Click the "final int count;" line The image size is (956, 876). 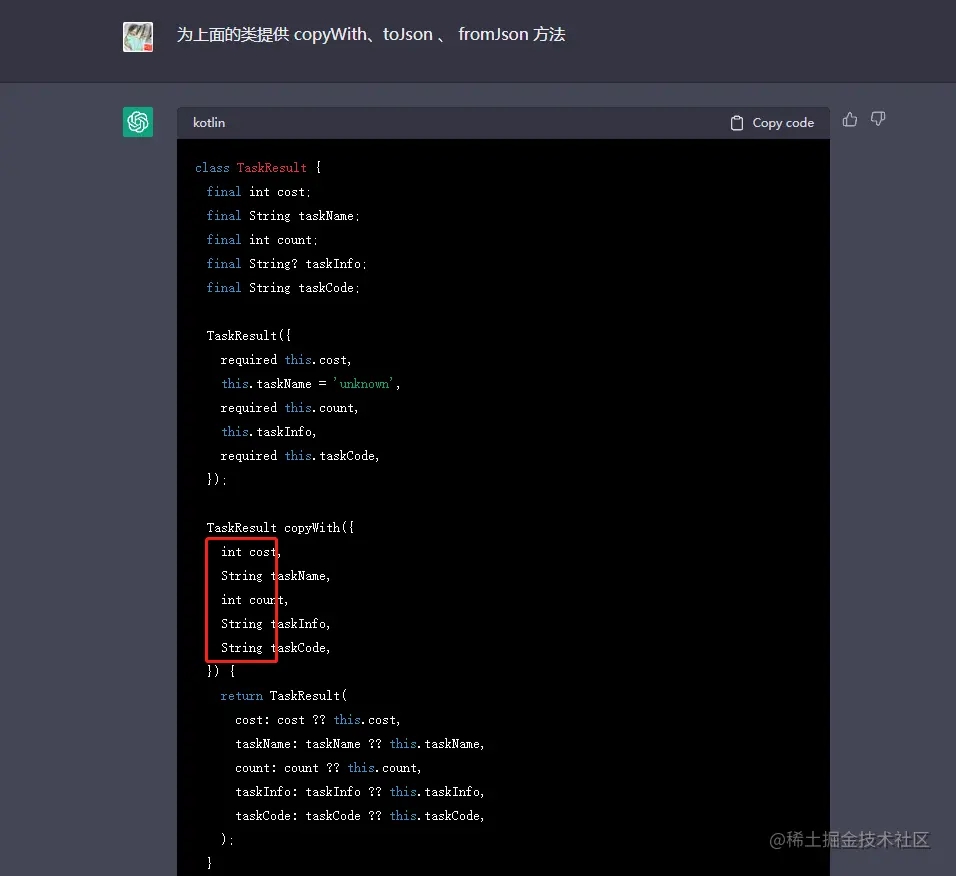click(x=262, y=240)
